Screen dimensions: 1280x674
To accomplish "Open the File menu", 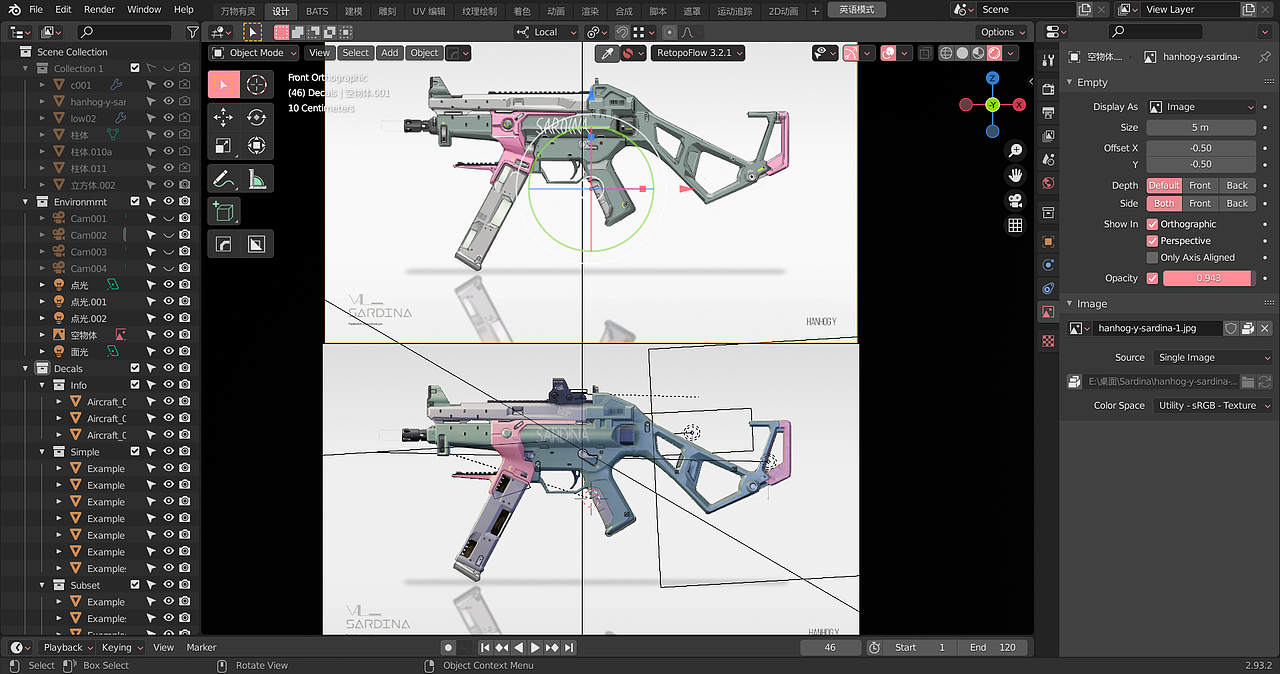I will pos(36,9).
